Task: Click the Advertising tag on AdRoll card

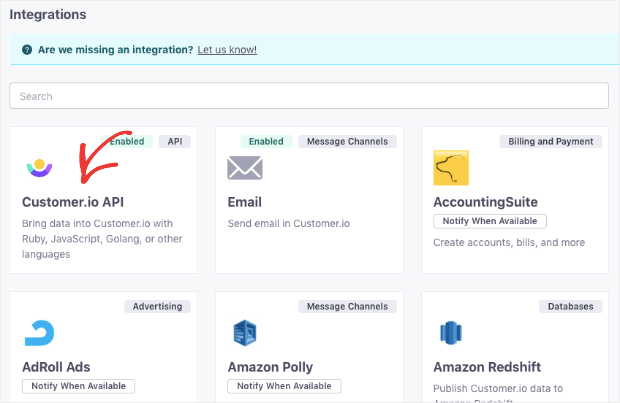Action: pyautogui.click(x=157, y=307)
